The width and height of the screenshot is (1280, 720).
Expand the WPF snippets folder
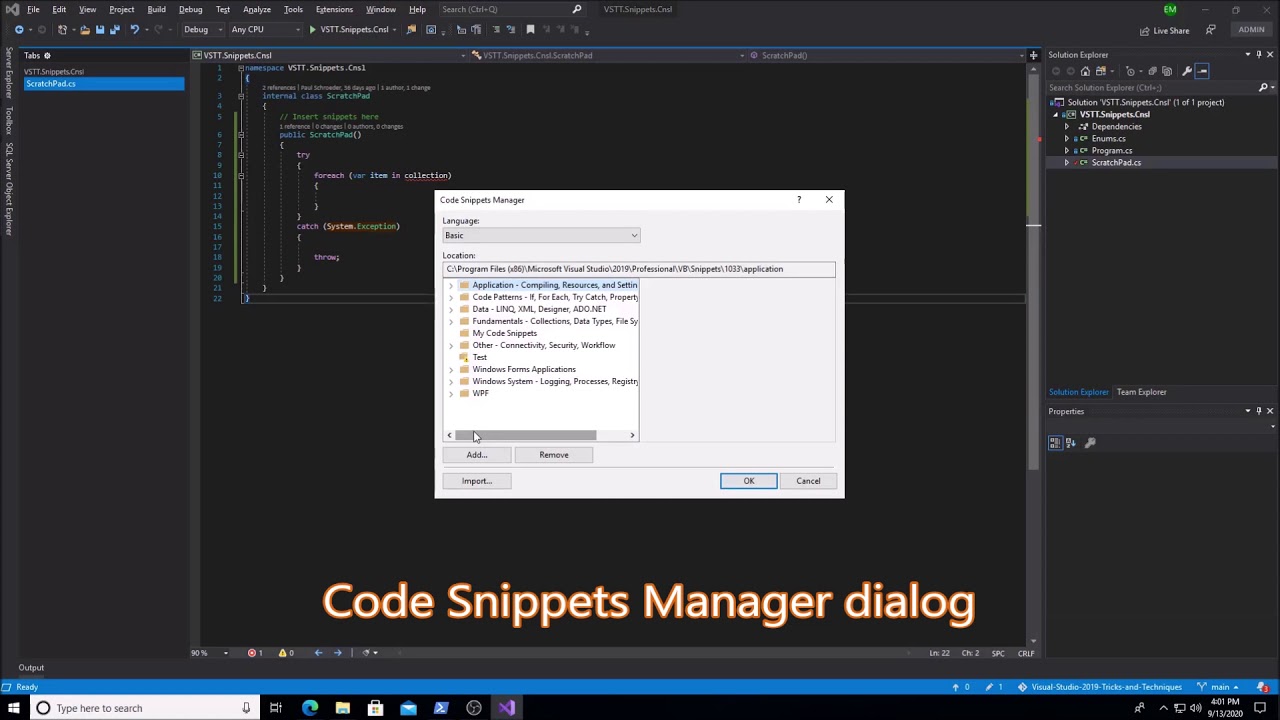(x=450, y=393)
